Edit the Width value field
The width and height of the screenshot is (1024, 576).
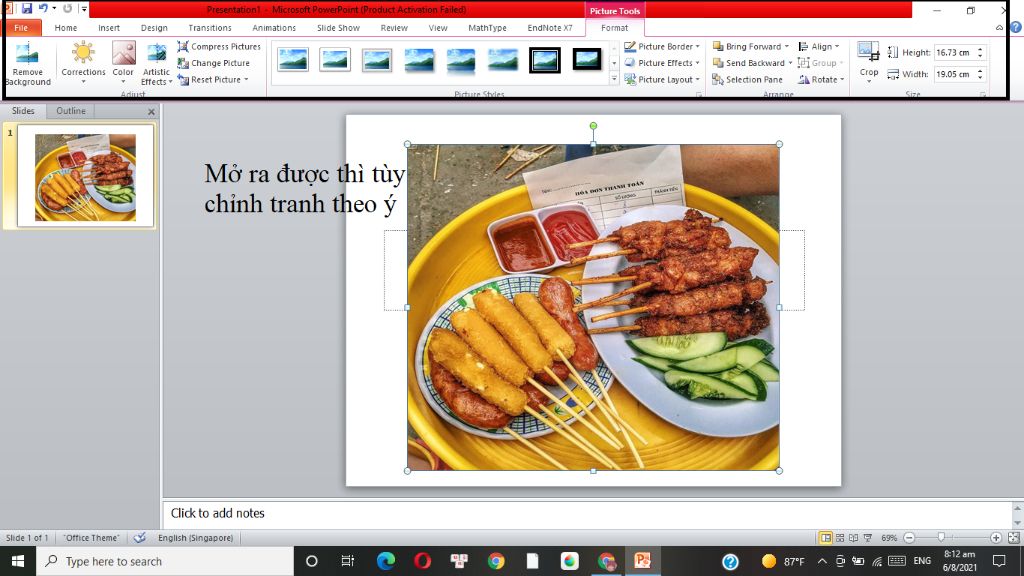tap(954, 74)
